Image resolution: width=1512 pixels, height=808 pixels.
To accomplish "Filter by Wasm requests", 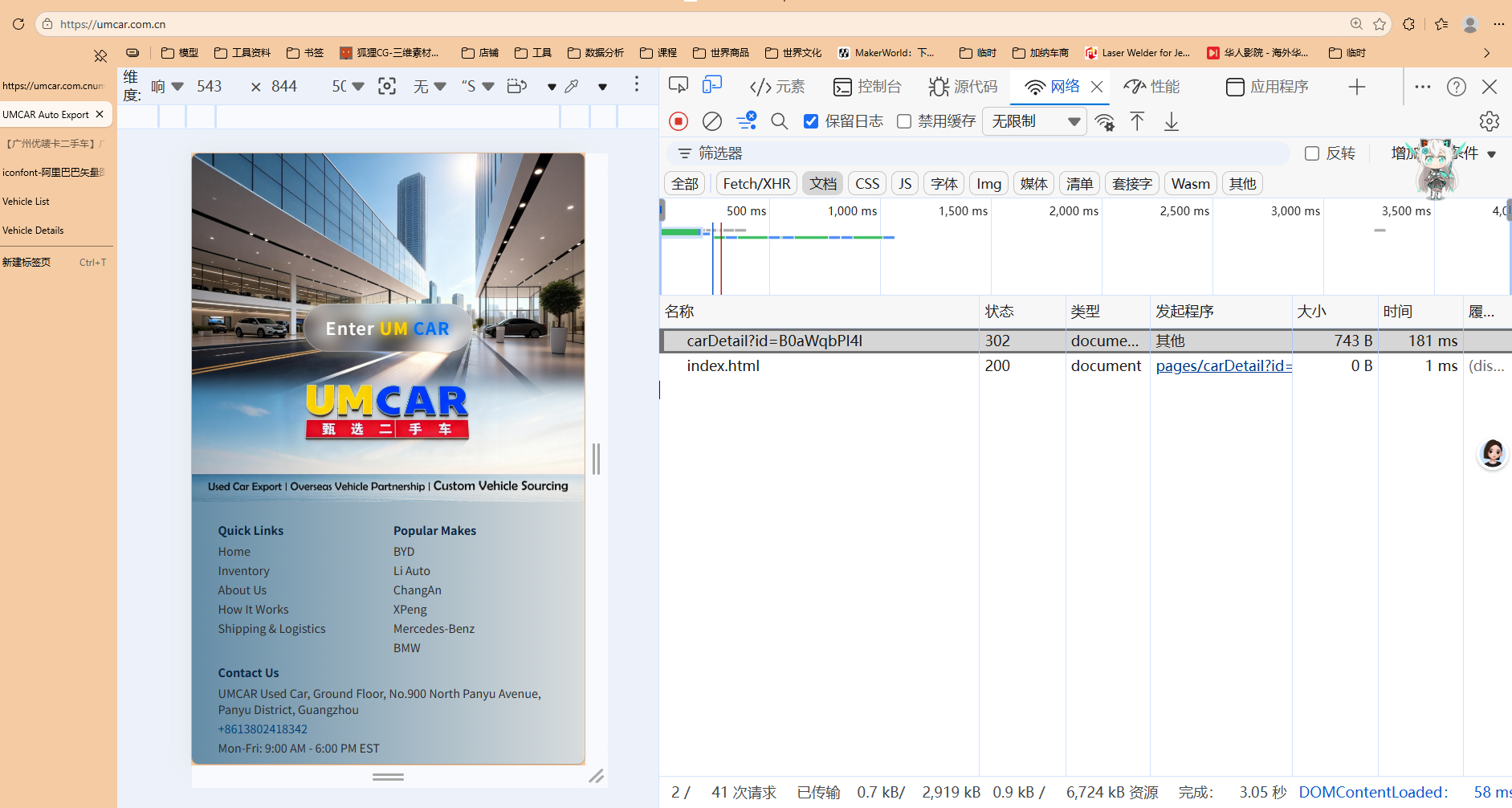I will [x=1190, y=184].
